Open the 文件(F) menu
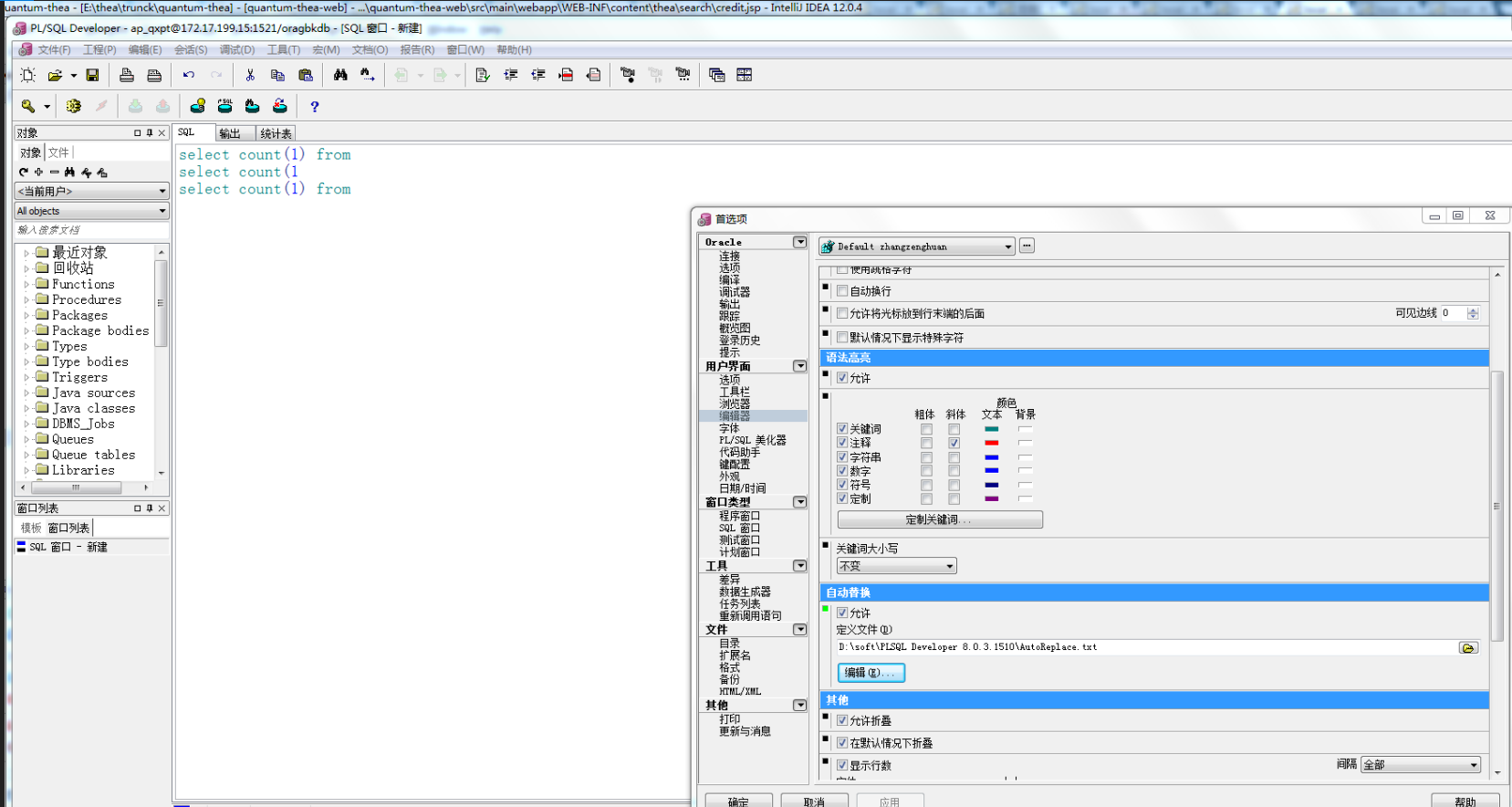 (54, 49)
